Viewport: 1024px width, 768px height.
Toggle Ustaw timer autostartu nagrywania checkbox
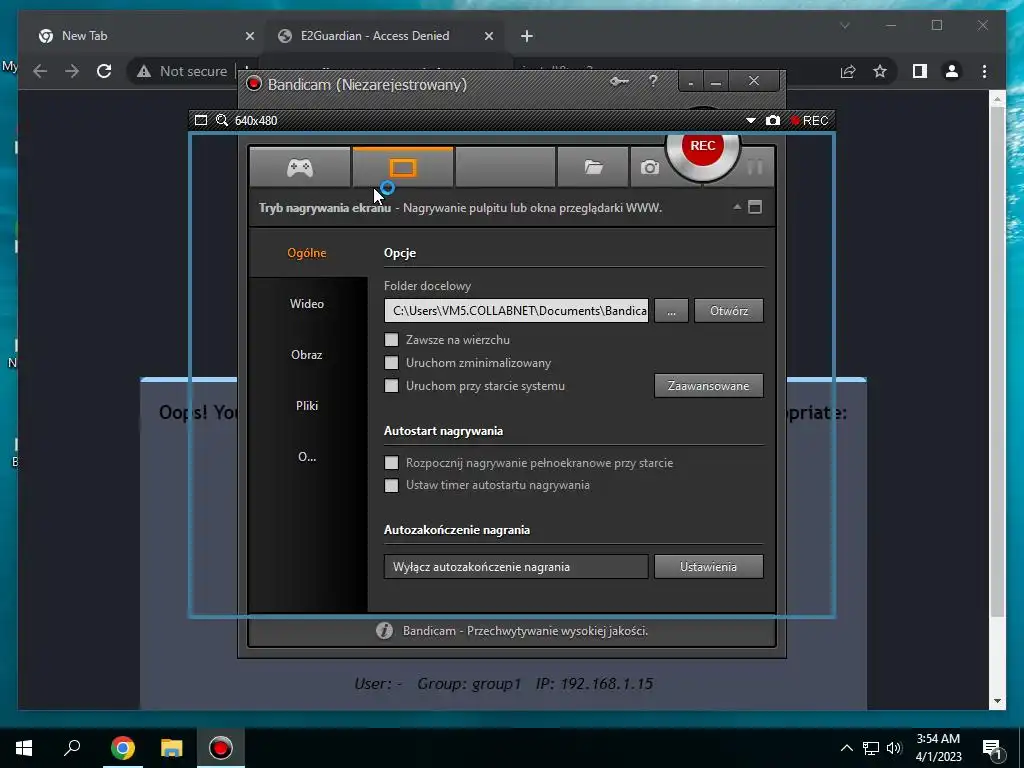click(391, 485)
